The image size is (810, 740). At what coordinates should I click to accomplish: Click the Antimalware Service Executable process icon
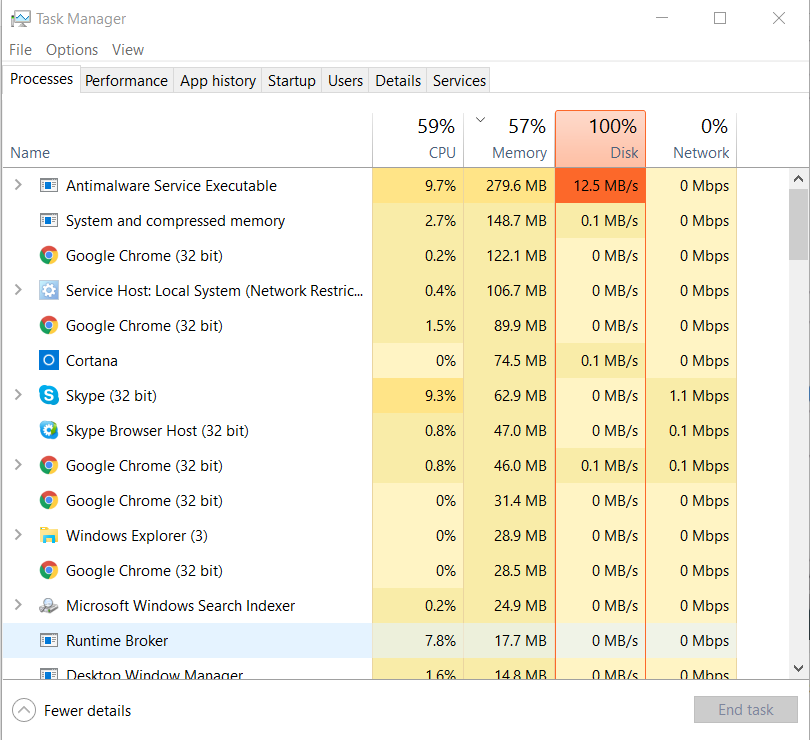(x=49, y=186)
